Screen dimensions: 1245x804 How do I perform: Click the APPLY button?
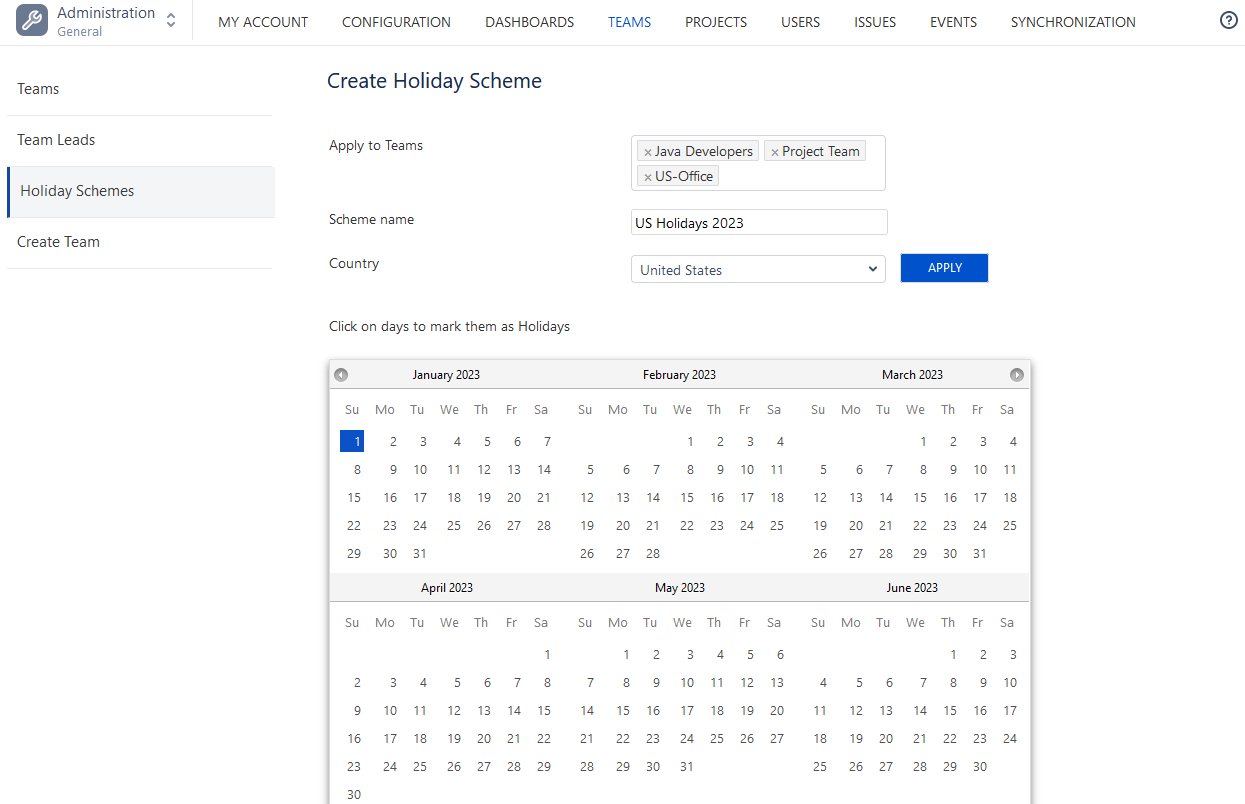tap(944, 268)
